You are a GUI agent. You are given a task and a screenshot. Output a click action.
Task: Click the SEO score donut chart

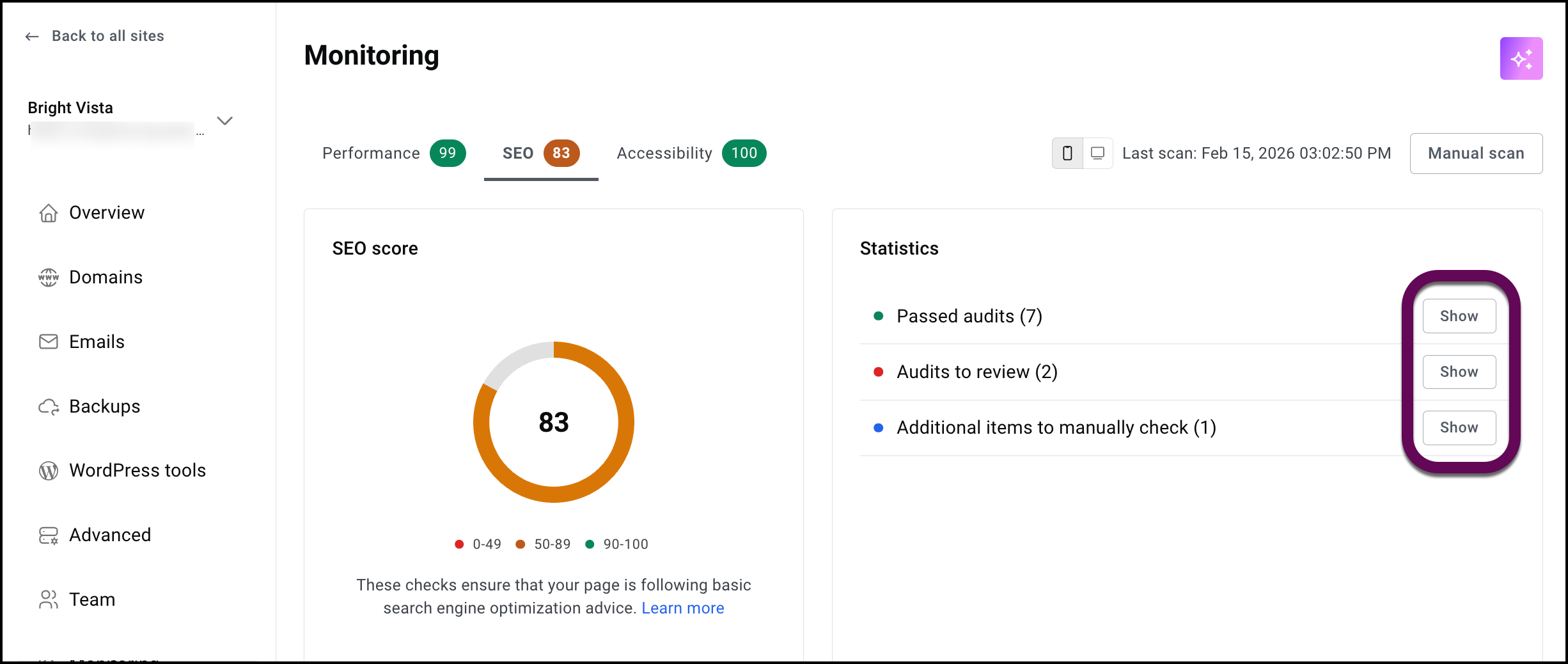coord(553,422)
